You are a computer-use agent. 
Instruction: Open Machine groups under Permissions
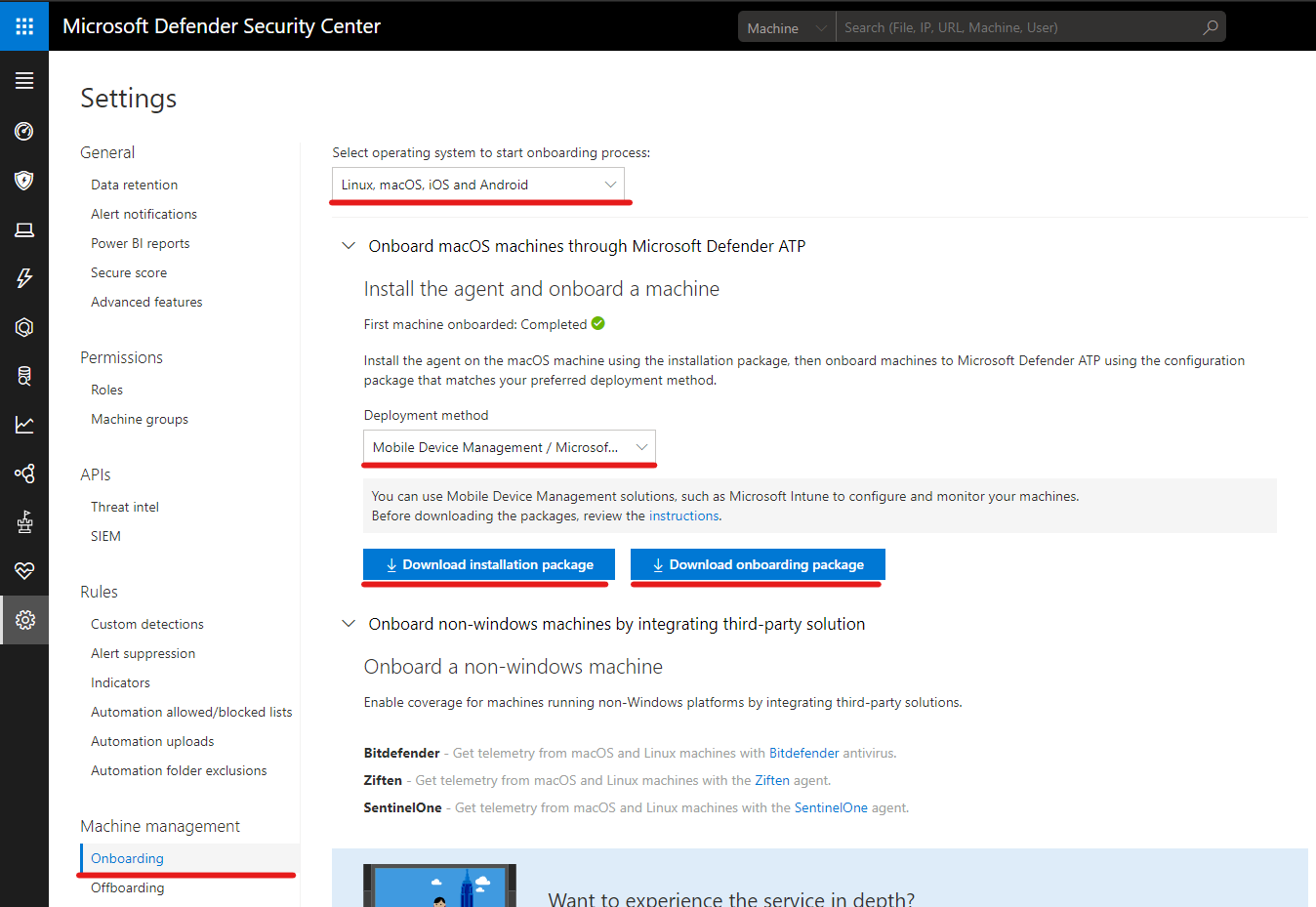[140, 419]
